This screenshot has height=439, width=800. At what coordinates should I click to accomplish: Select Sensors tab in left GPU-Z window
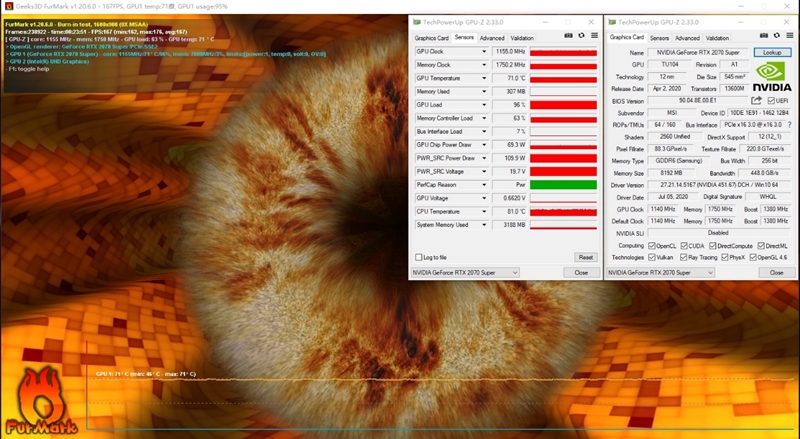(x=464, y=37)
